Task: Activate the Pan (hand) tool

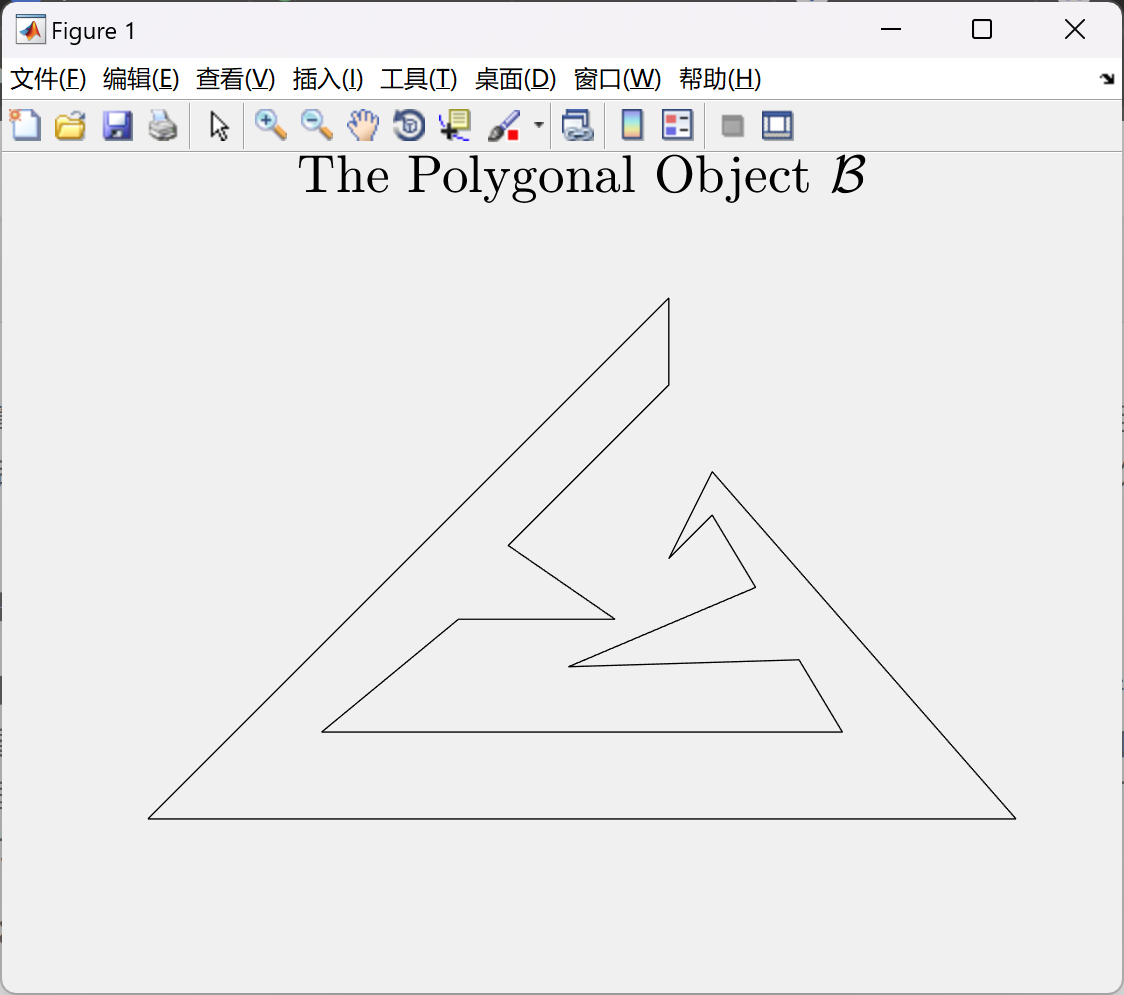Action: click(x=363, y=125)
